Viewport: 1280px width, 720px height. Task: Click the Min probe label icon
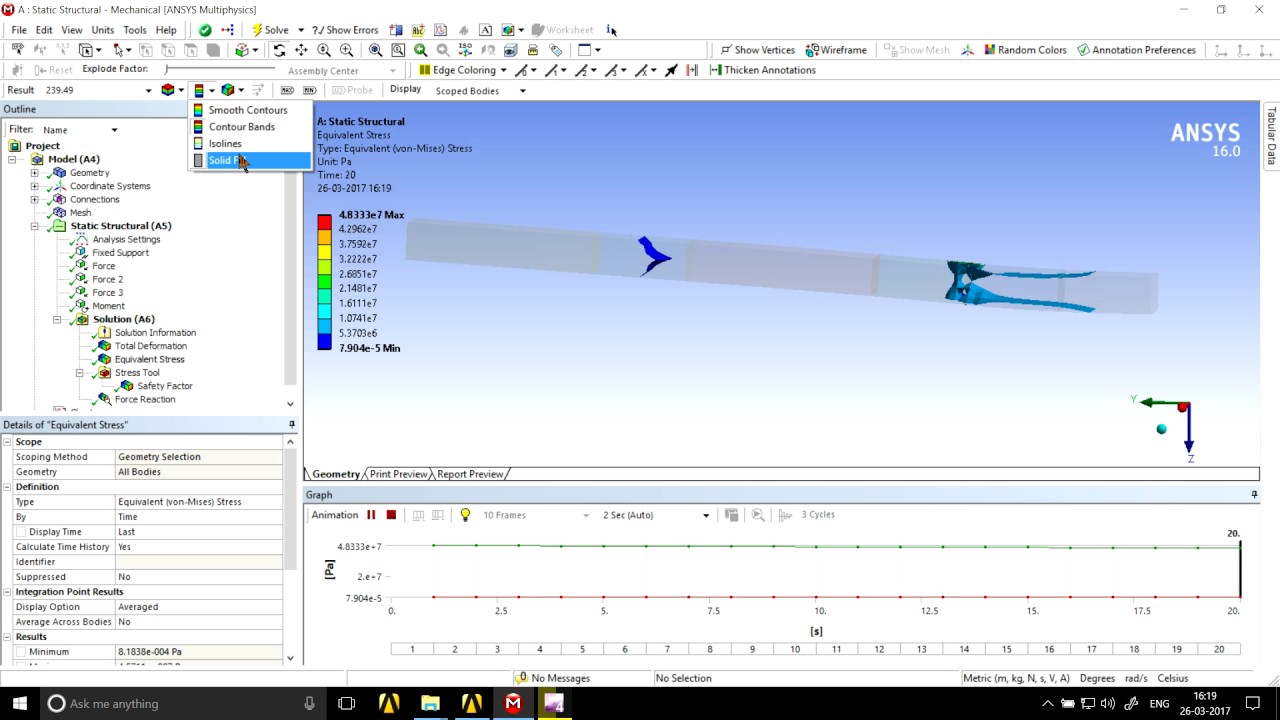[310, 90]
